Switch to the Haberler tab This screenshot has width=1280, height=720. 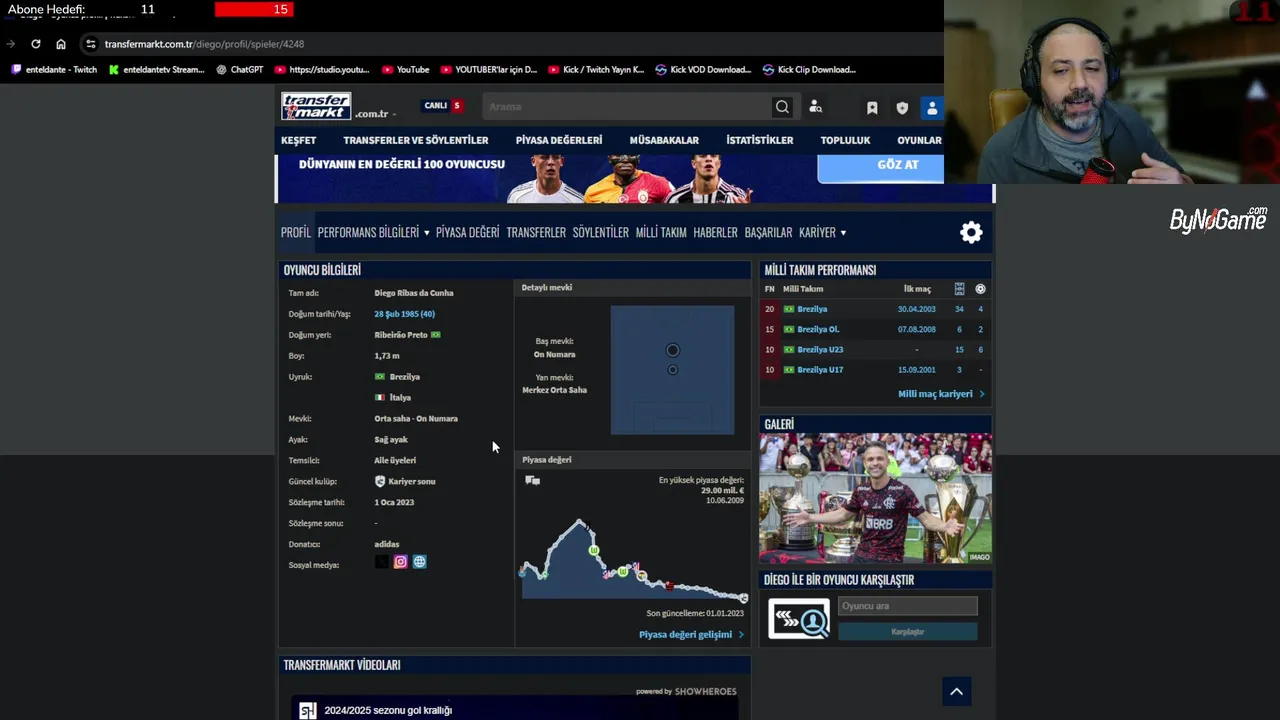(x=715, y=232)
